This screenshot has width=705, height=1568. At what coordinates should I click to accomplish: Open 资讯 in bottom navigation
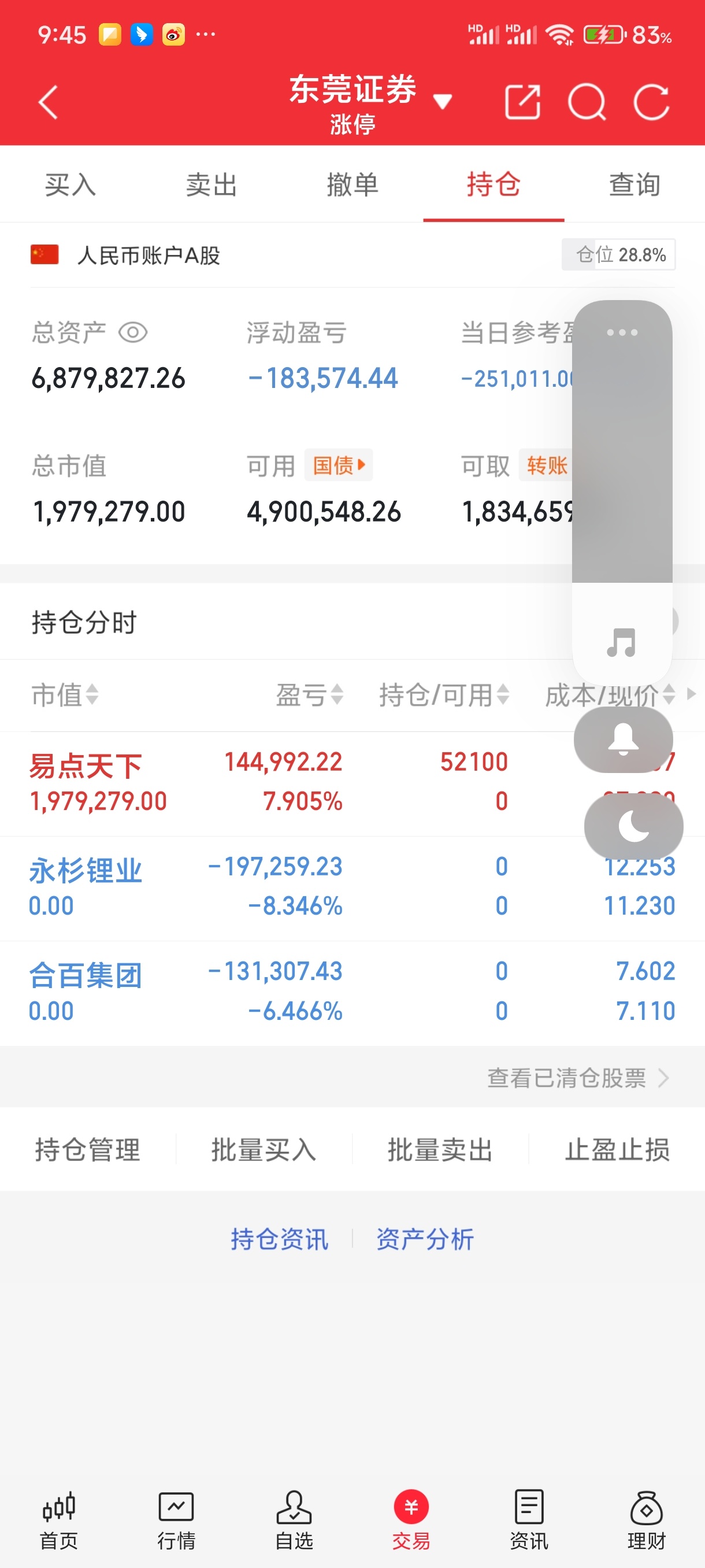(x=529, y=1521)
